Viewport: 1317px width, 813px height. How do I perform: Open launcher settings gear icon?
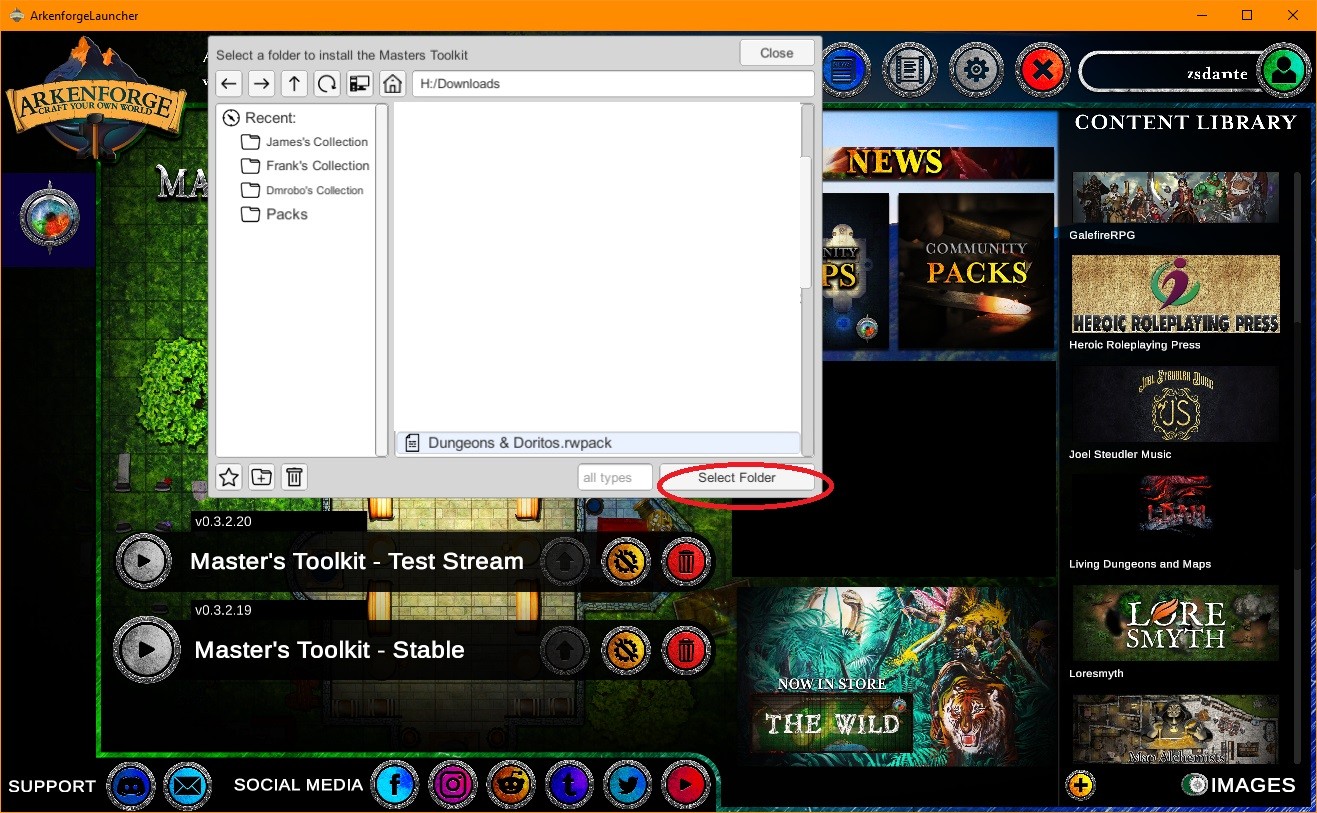[x=976, y=70]
